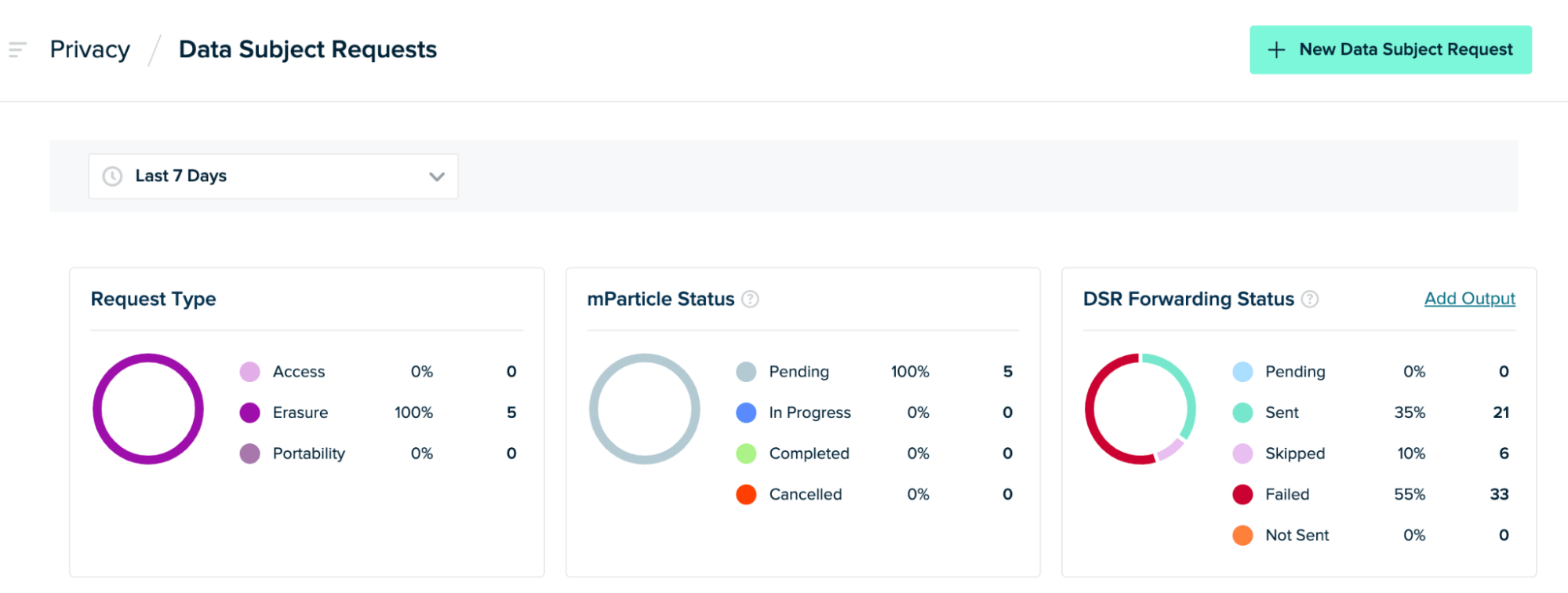Click the Skipped 10% percentage value

[x=1411, y=453]
